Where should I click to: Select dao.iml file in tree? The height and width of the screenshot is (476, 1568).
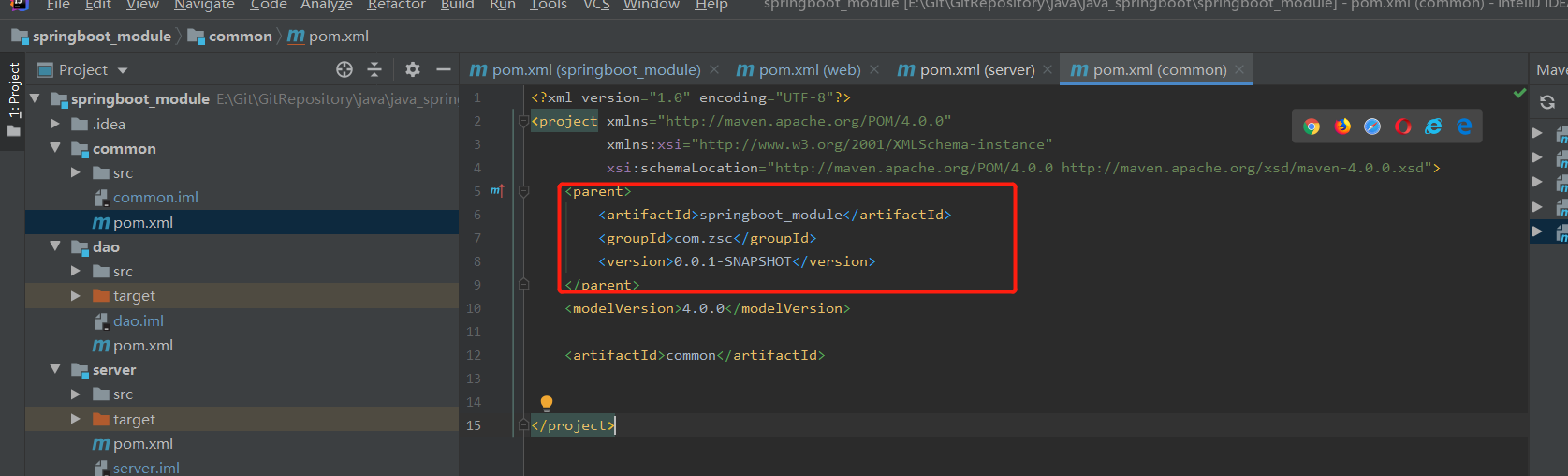tap(139, 320)
